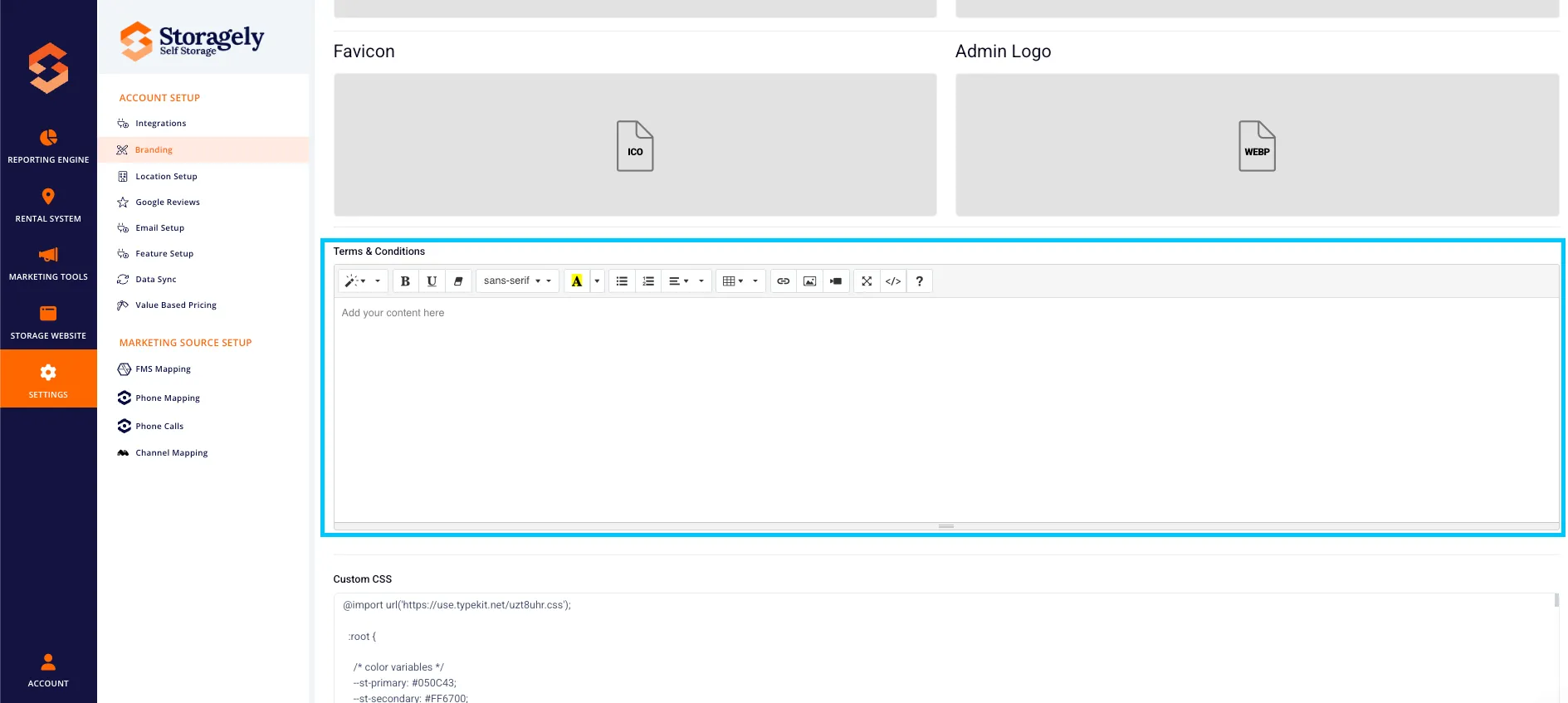1568x703 pixels.
Task: Open Feature Setup
Action: [164, 254]
